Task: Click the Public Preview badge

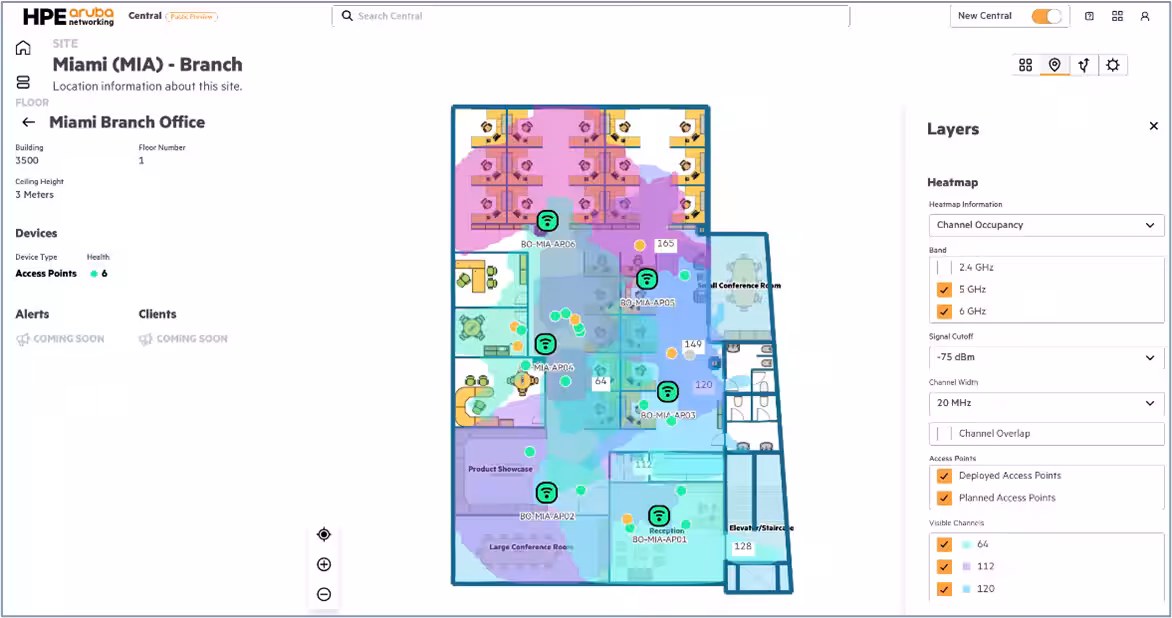Action: tap(191, 16)
